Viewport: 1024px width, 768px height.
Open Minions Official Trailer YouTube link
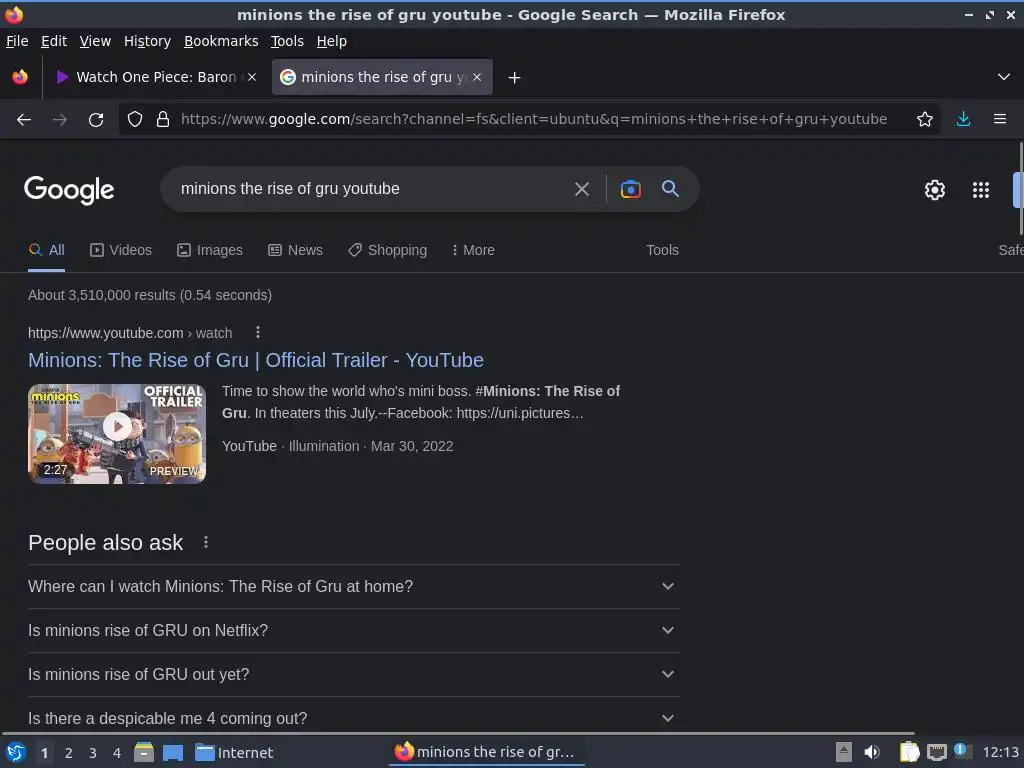tap(256, 360)
